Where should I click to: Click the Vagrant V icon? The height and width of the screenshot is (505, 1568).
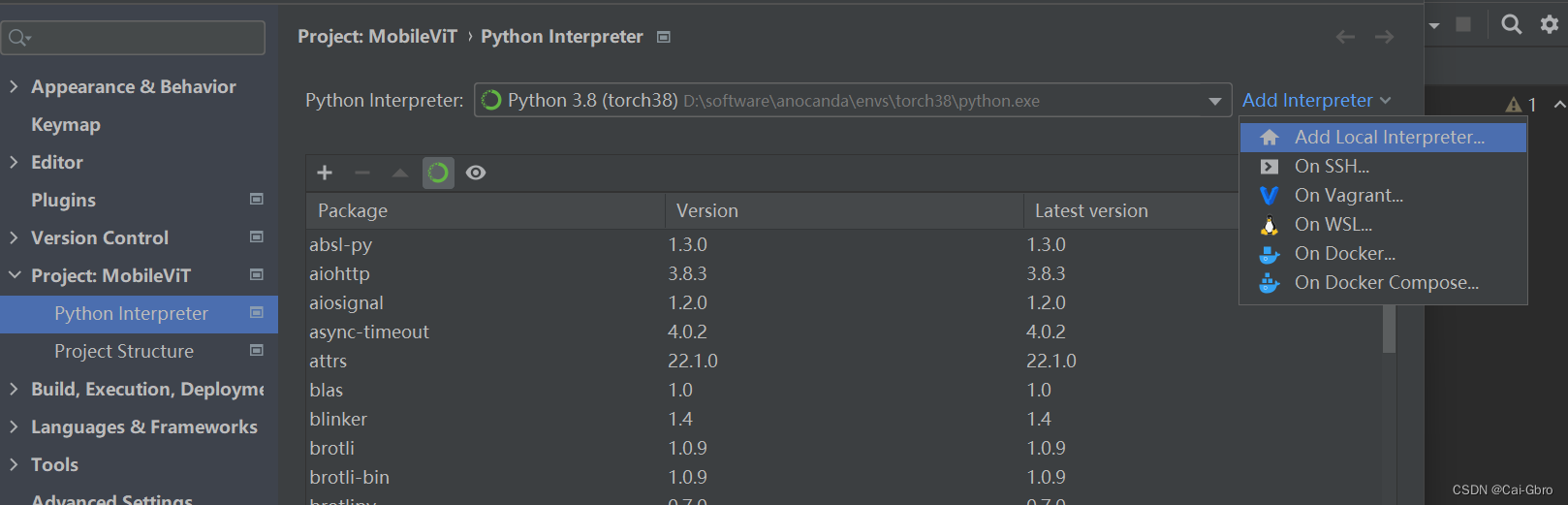coord(1270,196)
